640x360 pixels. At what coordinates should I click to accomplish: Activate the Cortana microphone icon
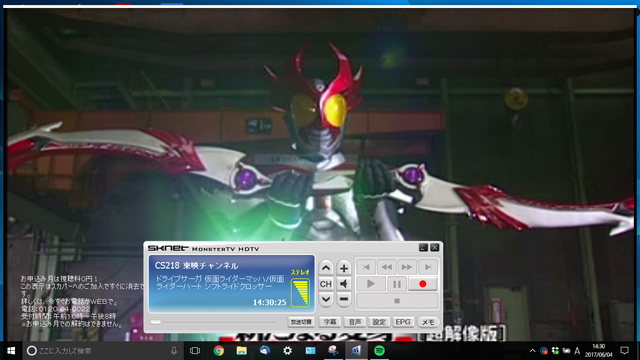(174, 351)
